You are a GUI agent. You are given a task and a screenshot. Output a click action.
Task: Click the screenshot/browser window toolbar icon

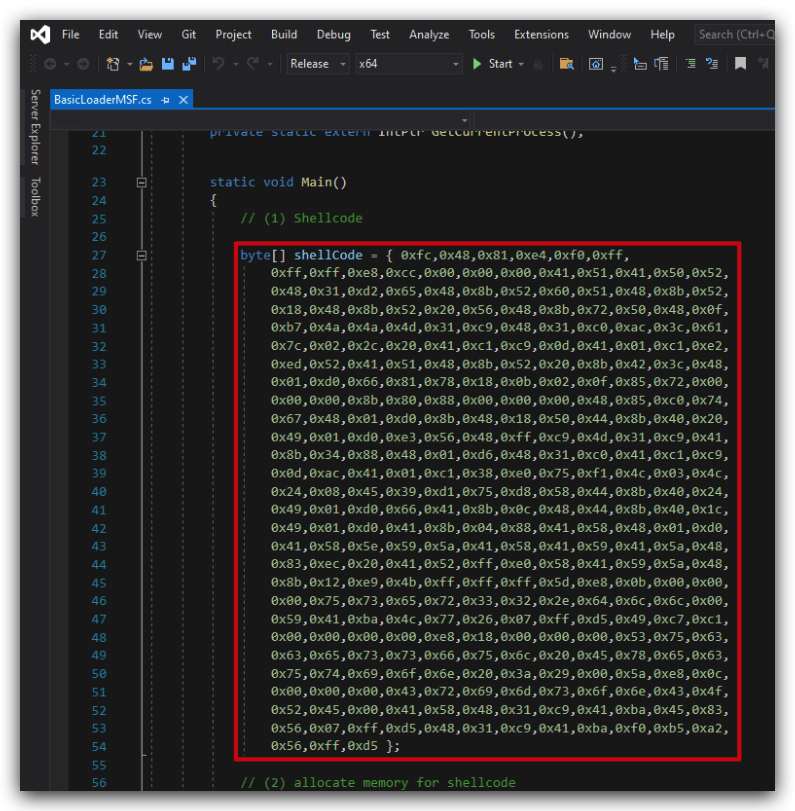(x=596, y=64)
